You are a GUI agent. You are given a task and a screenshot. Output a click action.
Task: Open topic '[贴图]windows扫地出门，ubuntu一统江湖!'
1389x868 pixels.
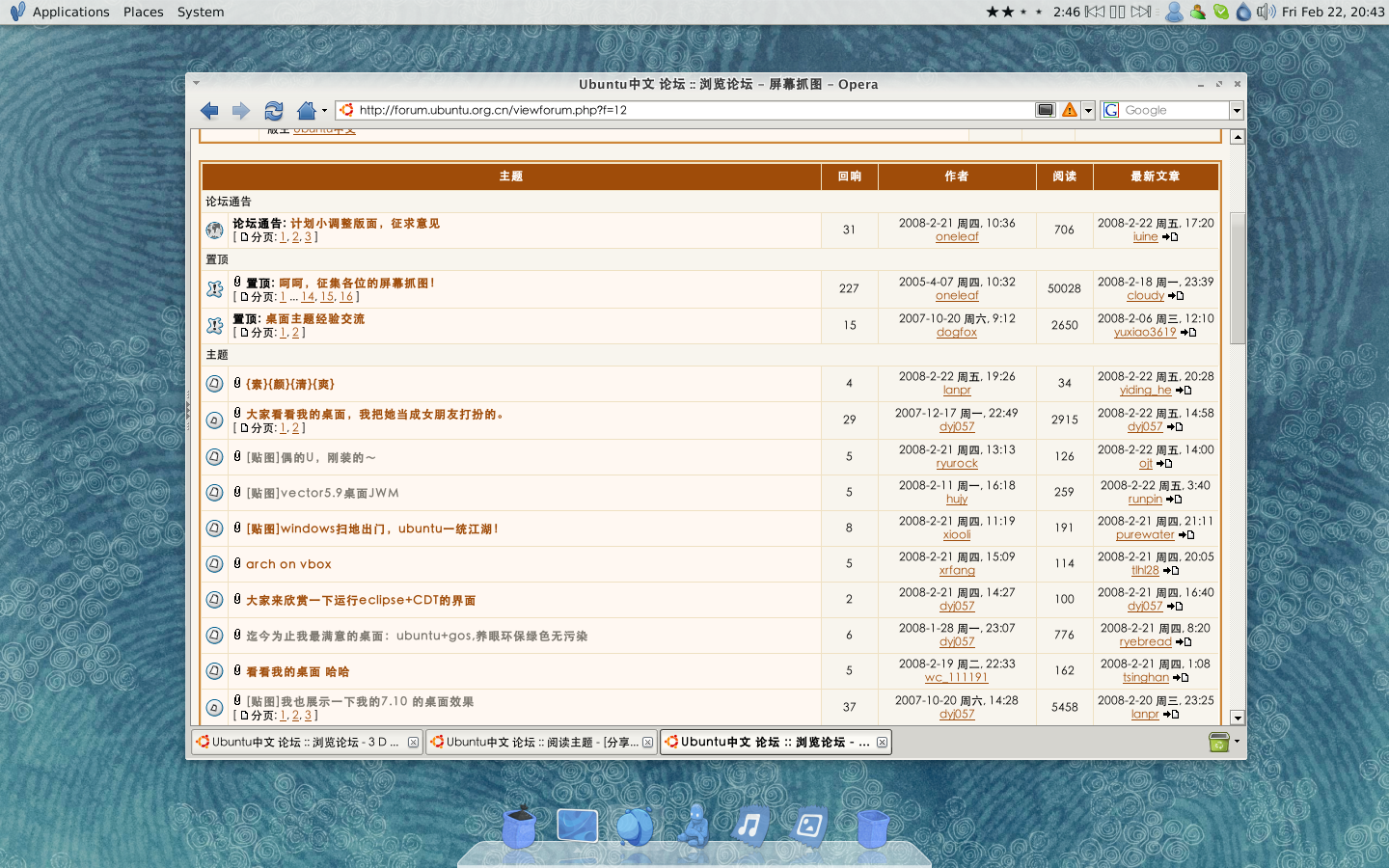tap(372, 529)
